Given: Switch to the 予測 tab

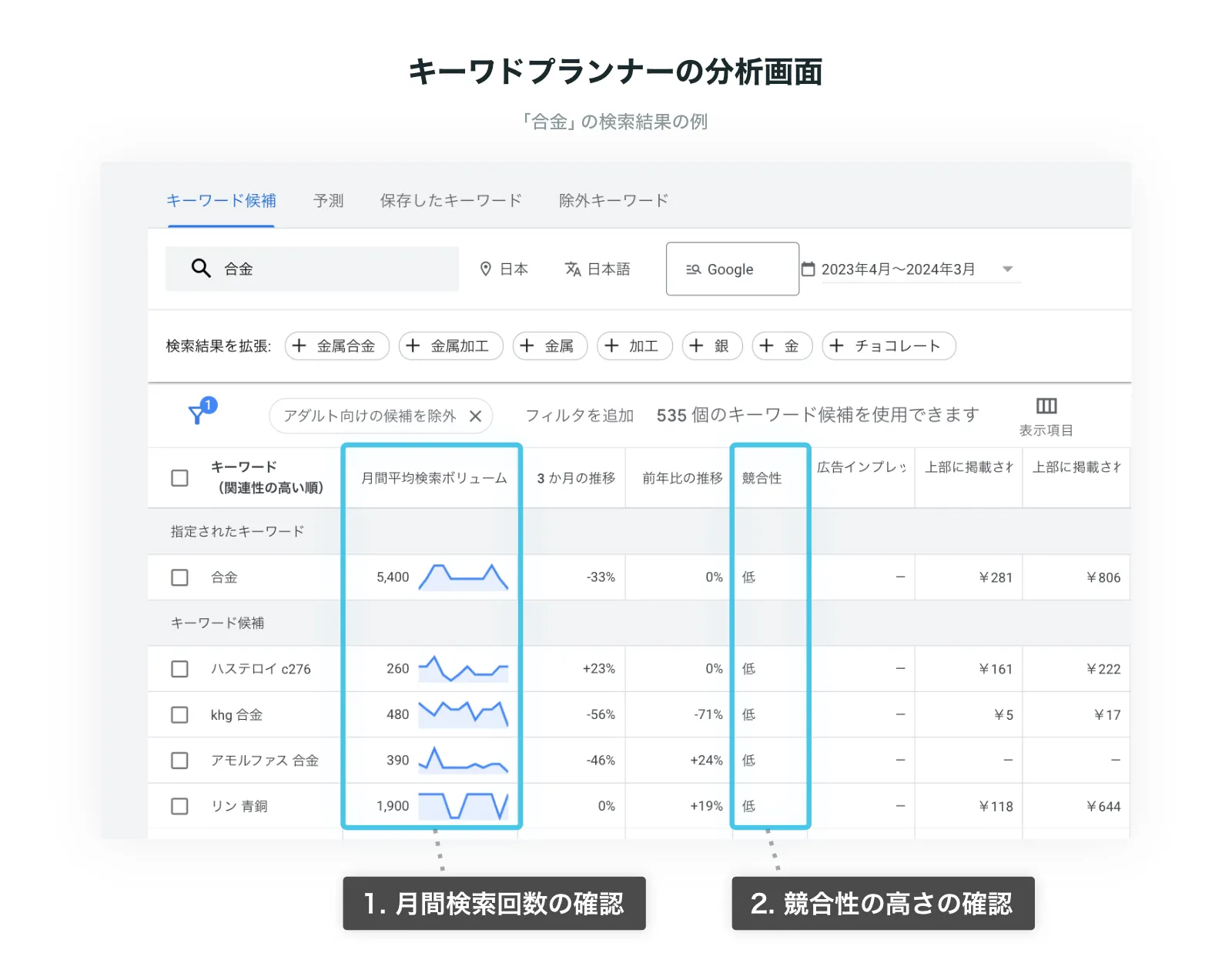Looking at the screenshot, I should tap(329, 201).
